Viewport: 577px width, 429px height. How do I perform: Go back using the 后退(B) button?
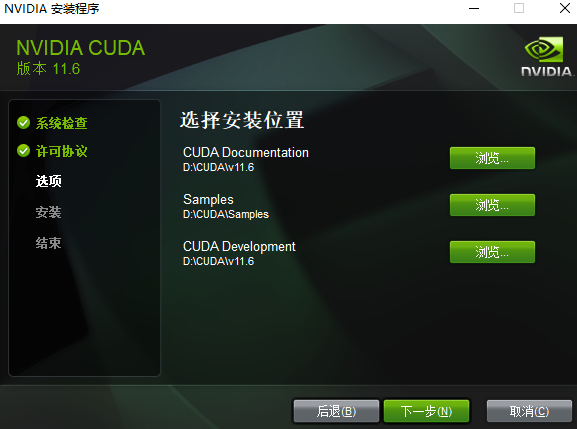coord(336,411)
